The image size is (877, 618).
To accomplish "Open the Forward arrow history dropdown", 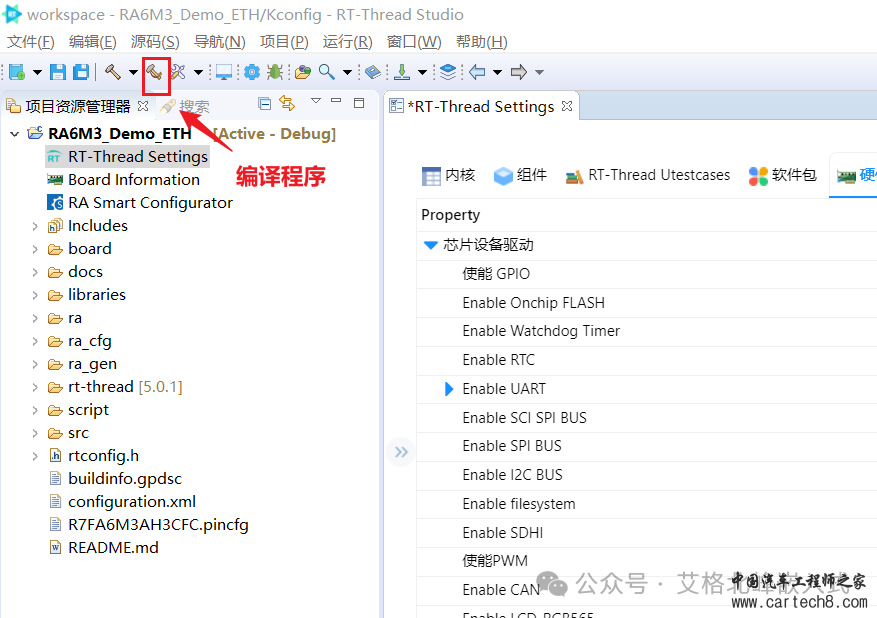I will 539,72.
